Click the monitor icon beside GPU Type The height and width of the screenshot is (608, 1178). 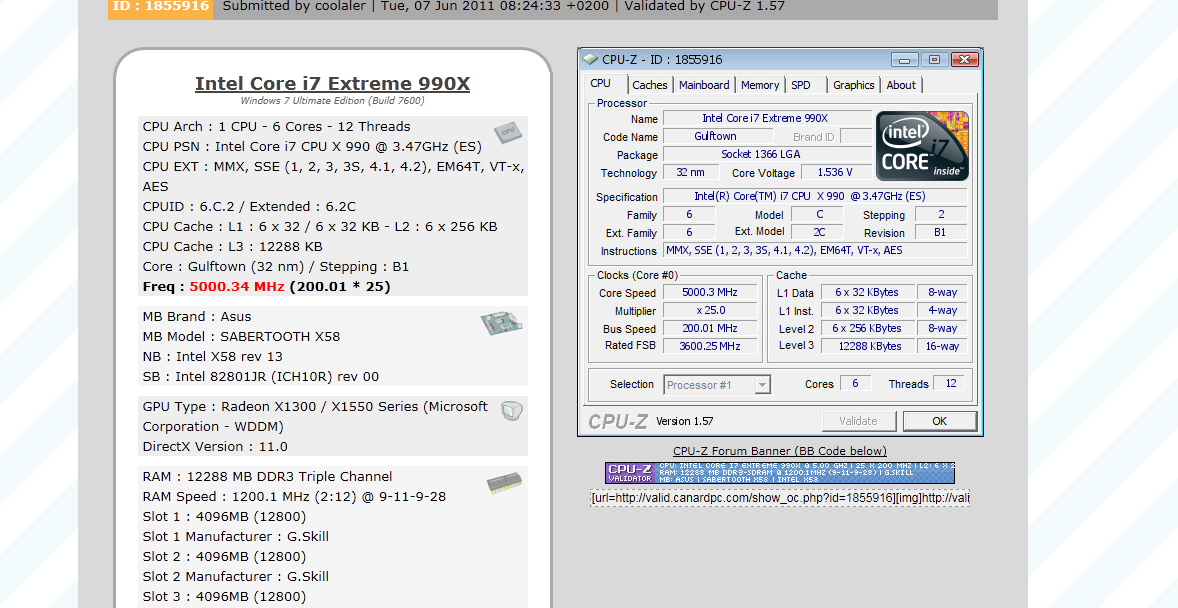coord(512,410)
